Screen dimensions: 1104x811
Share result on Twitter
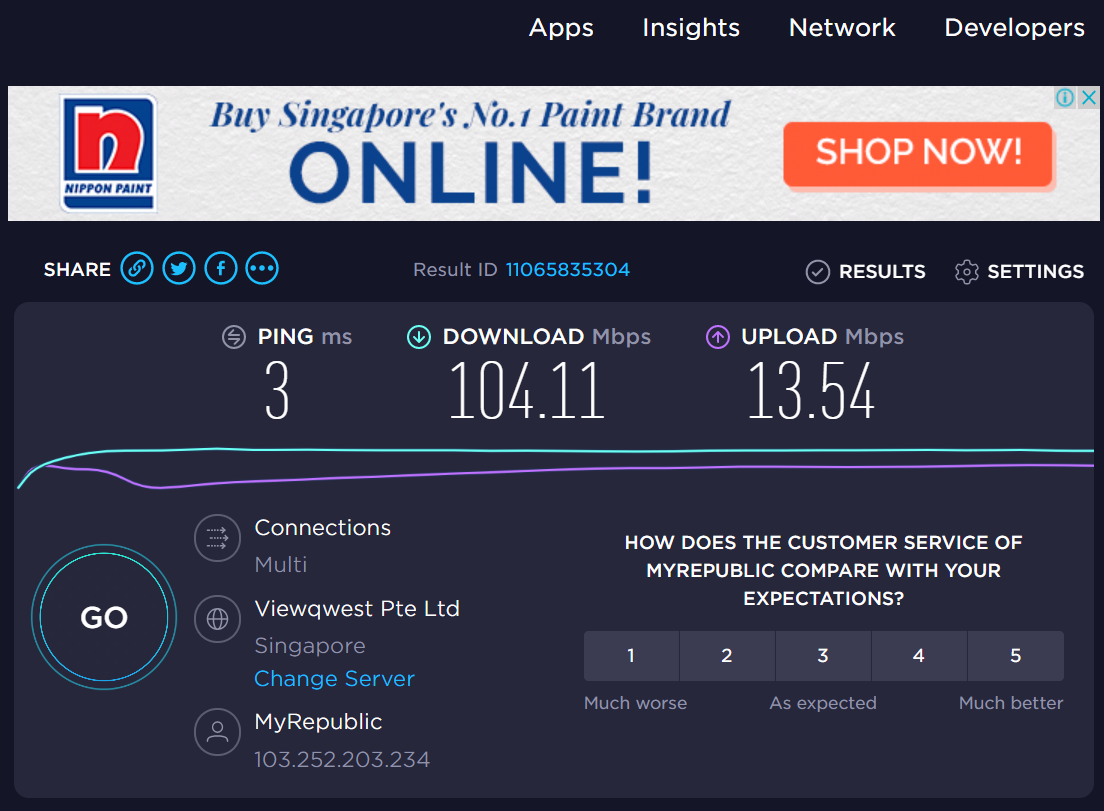[179, 269]
